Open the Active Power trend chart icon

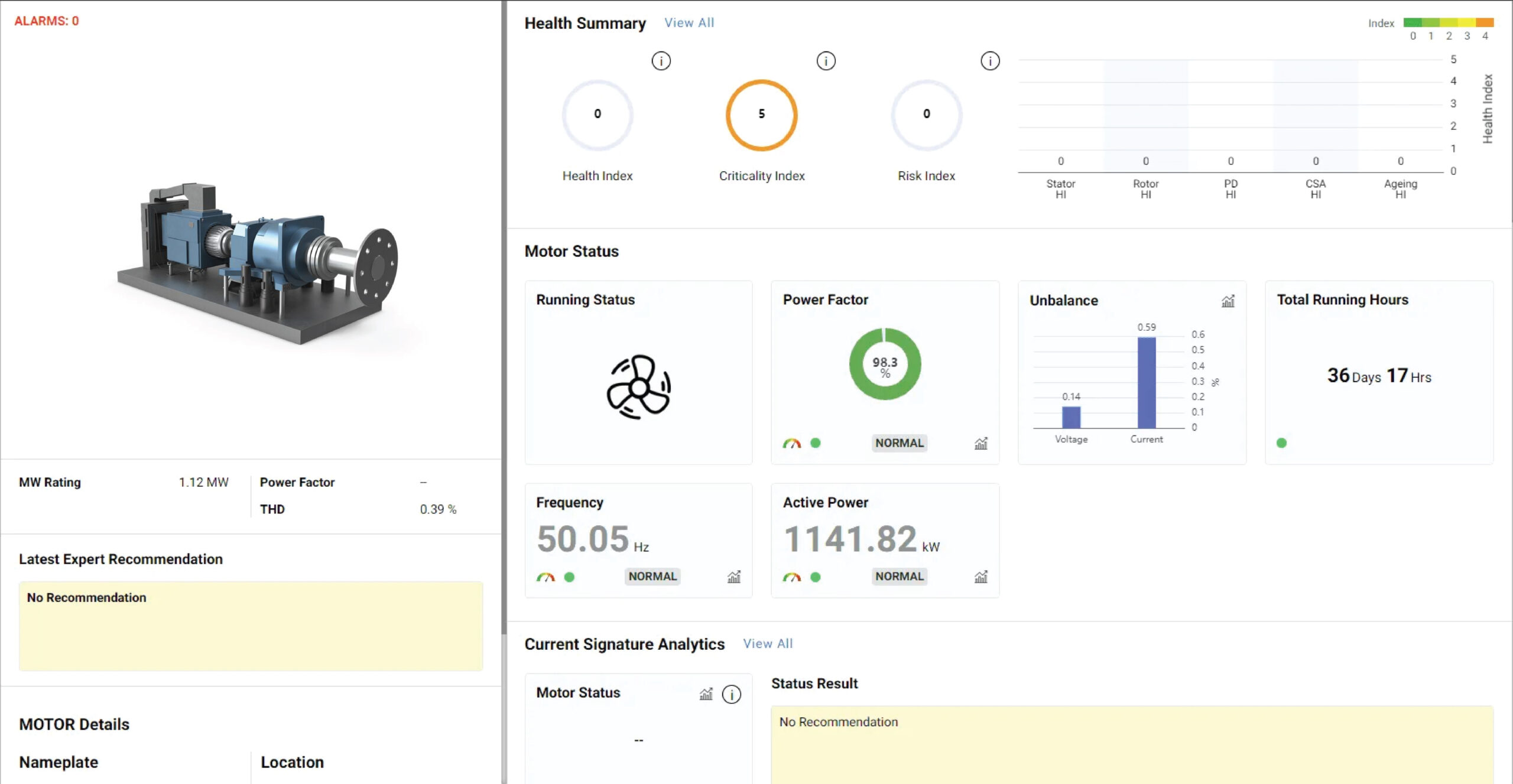point(980,577)
